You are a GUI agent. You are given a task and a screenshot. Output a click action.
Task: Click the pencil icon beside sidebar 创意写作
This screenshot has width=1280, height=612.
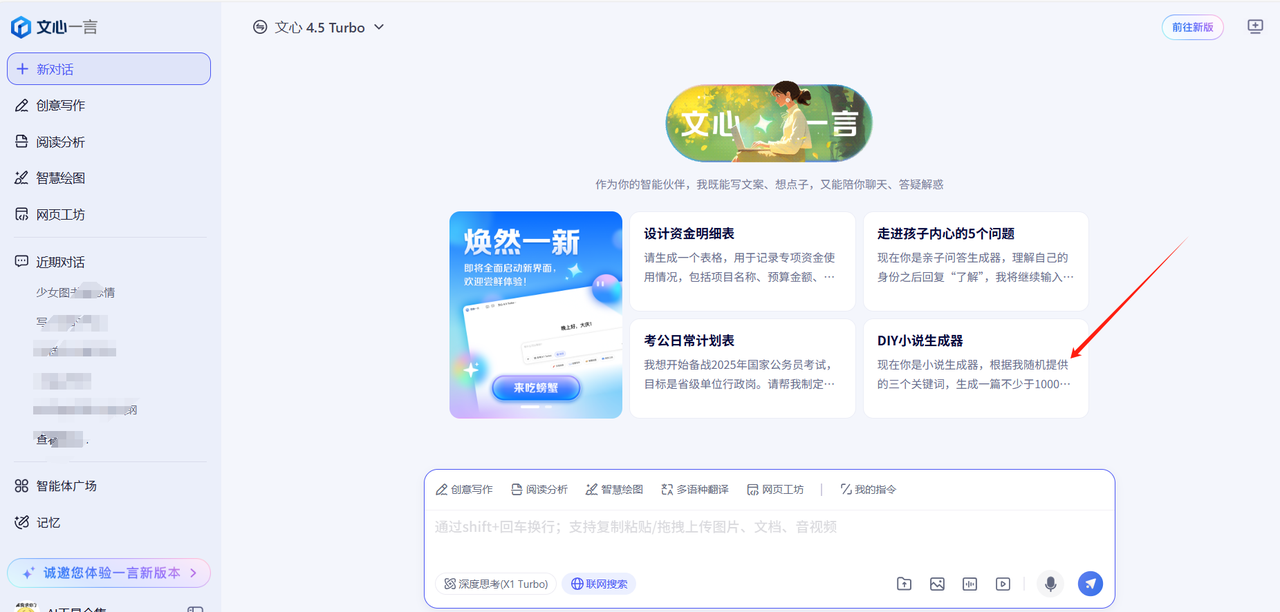pos(21,105)
